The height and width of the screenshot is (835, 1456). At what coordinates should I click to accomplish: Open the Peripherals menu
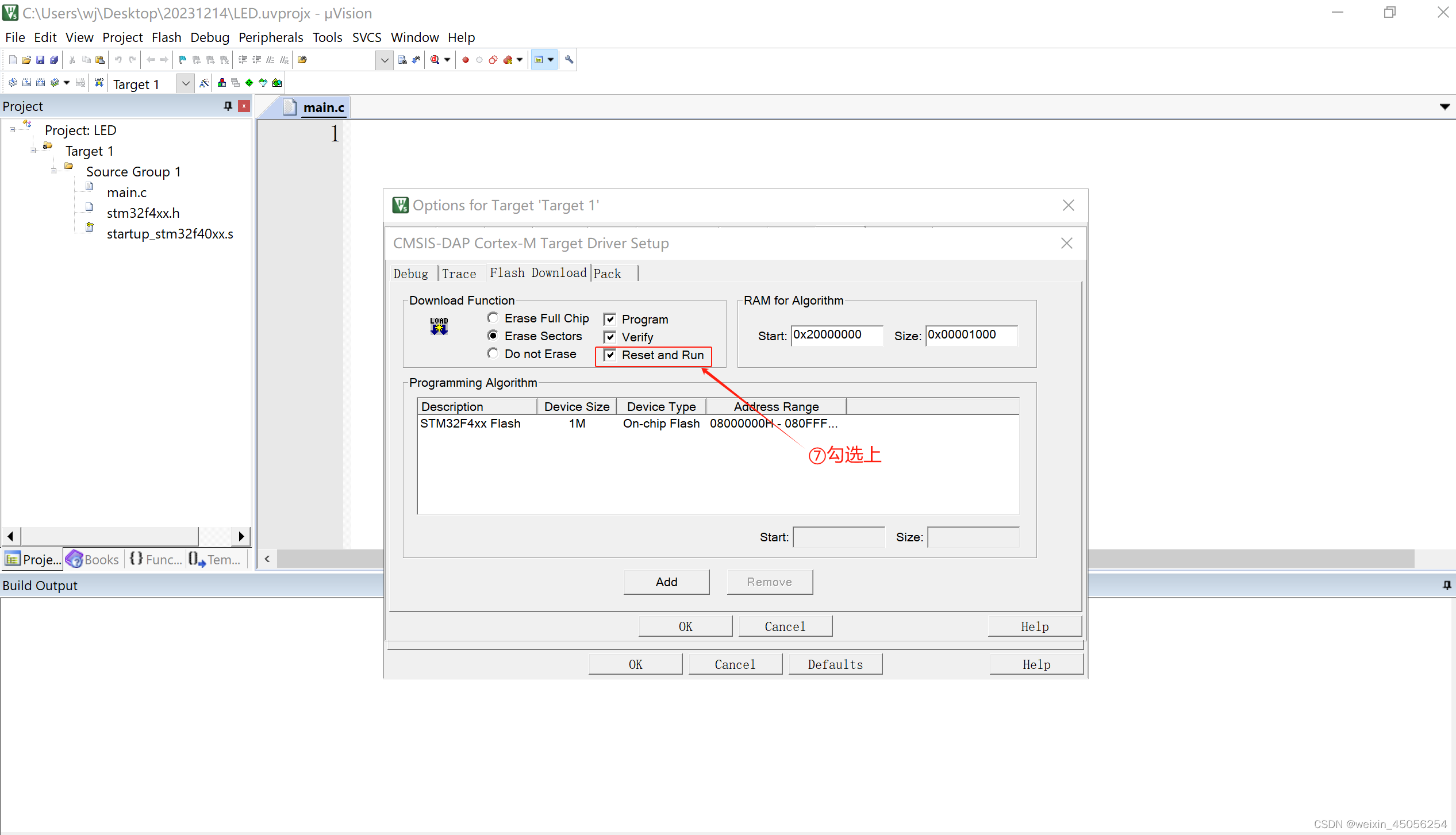pyautogui.click(x=271, y=37)
